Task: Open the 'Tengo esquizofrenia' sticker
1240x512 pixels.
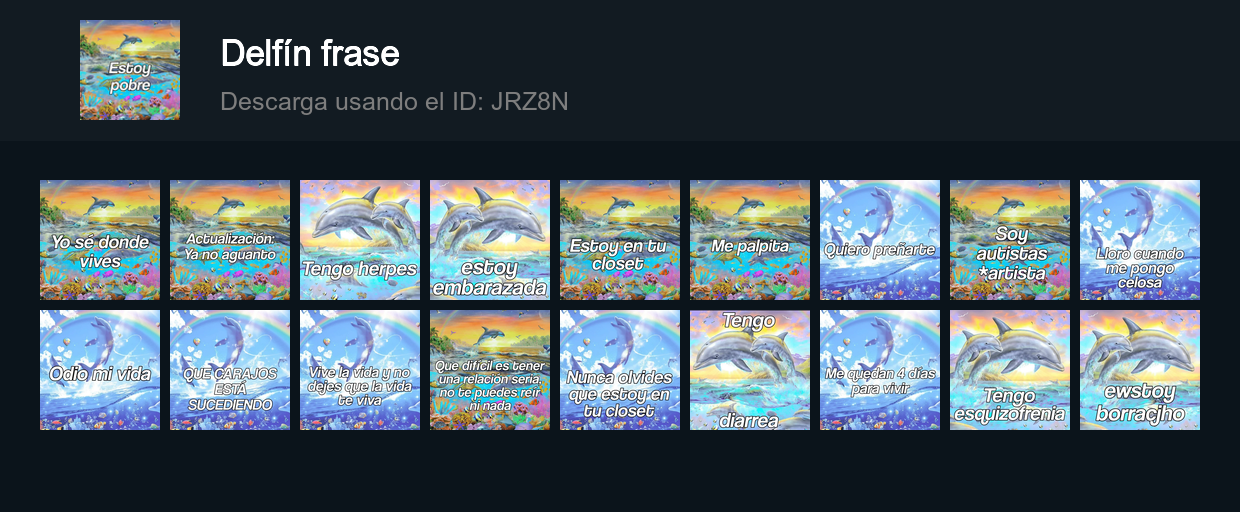Action: (1010, 370)
